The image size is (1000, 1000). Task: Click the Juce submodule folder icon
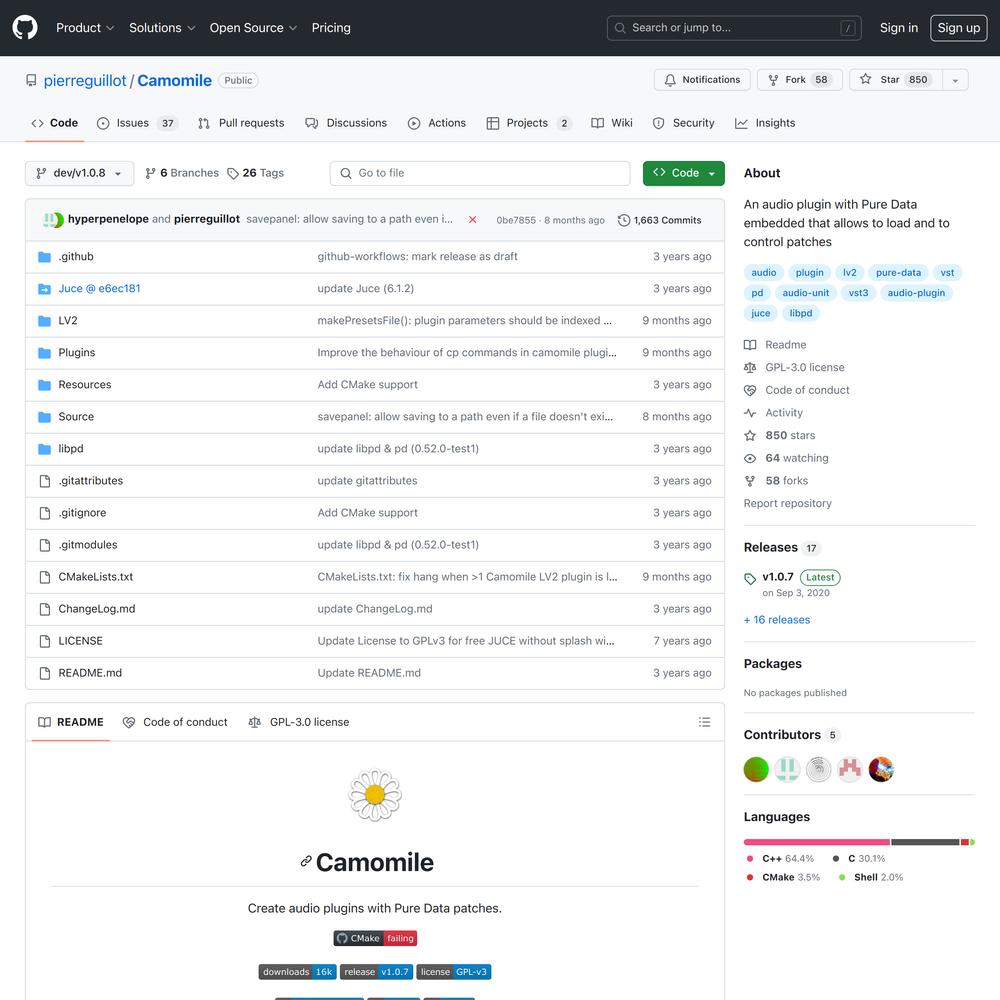click(44, 288)
